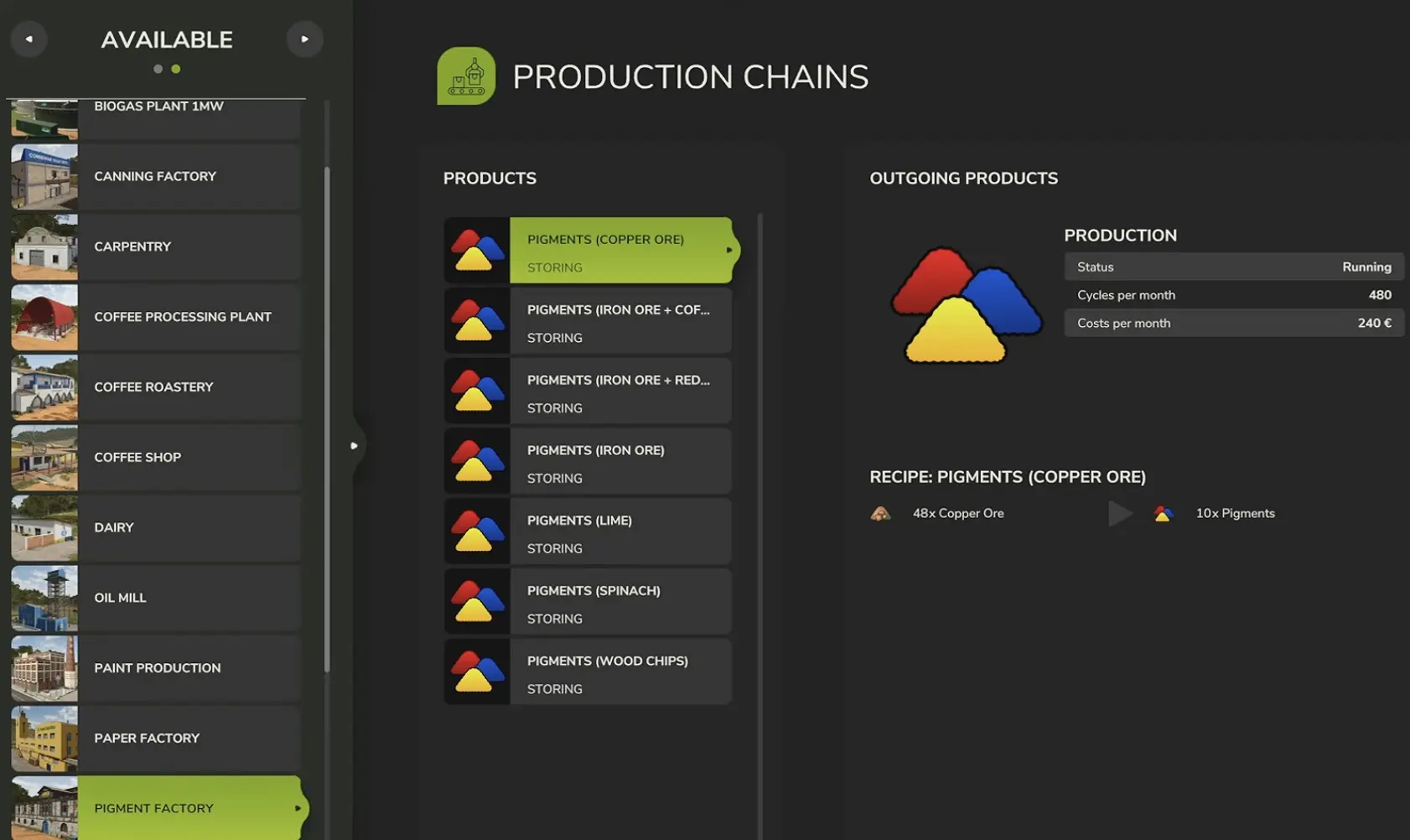Click arrow on Pigment Factory row

[x=298, y=808]
